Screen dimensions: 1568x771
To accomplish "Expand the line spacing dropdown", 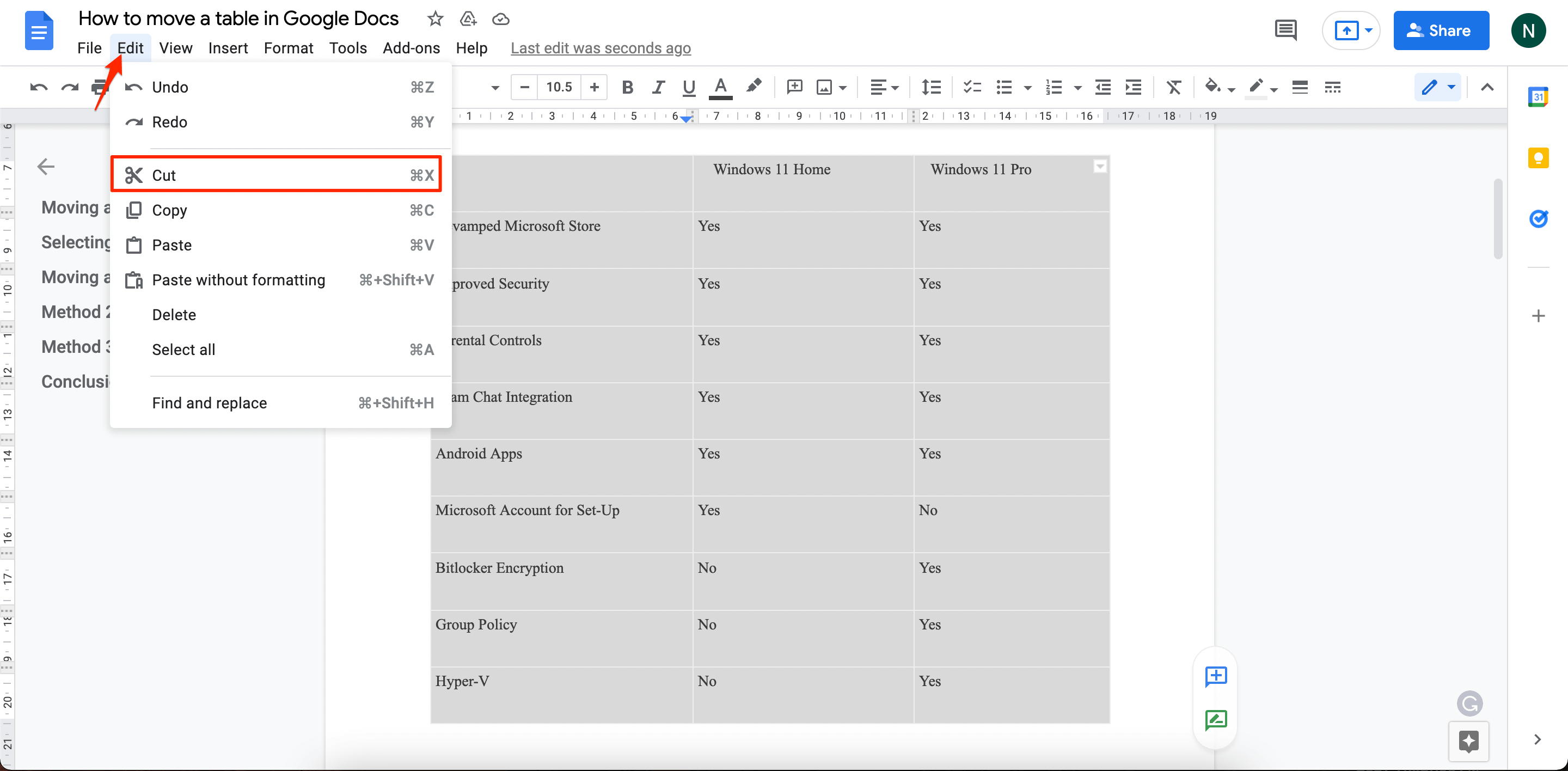I will (927, 89).
